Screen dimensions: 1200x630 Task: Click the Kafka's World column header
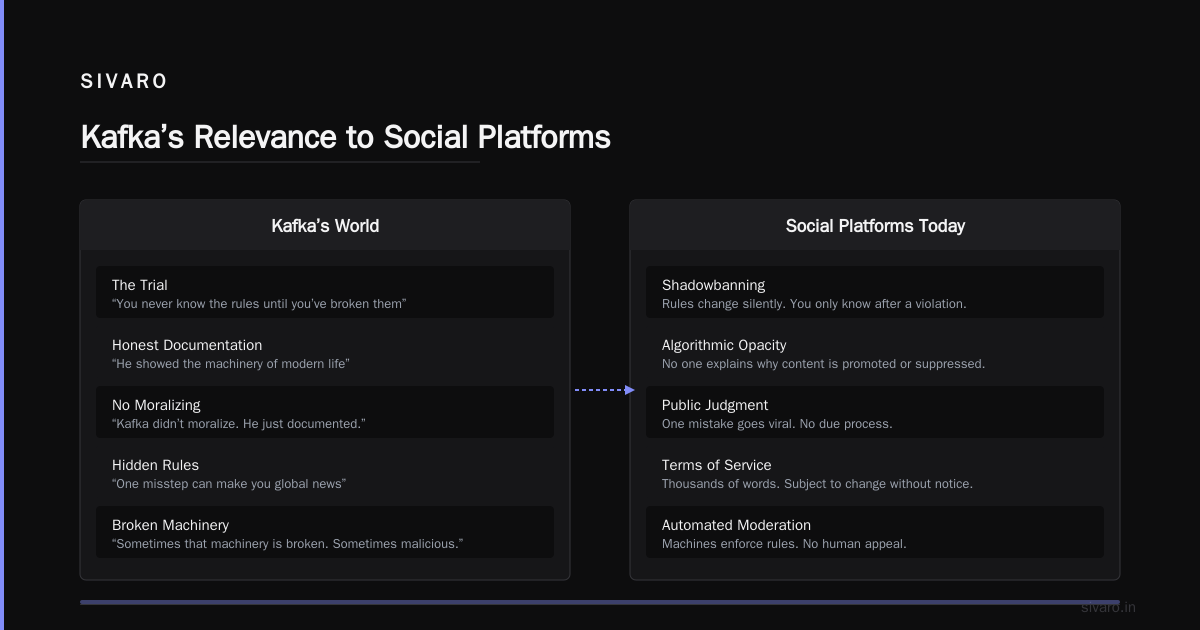coord(325,226)
